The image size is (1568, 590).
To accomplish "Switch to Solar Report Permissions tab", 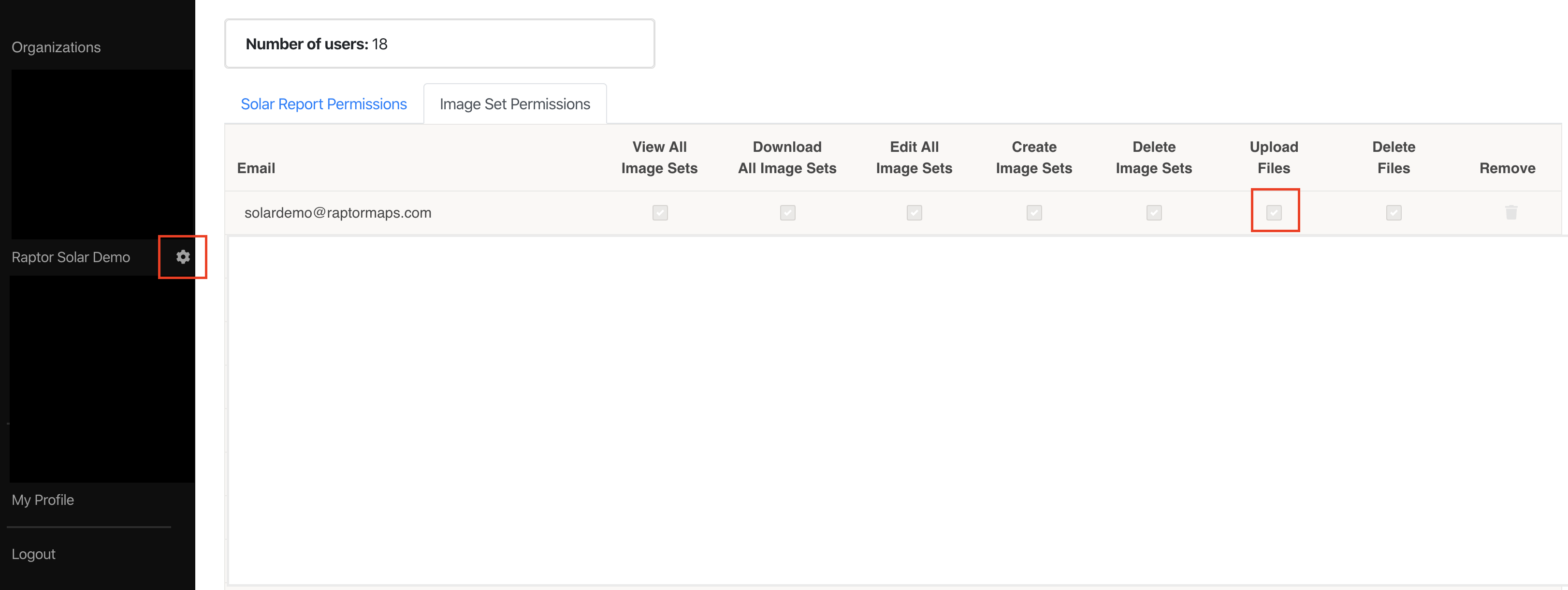I will 323,104.
